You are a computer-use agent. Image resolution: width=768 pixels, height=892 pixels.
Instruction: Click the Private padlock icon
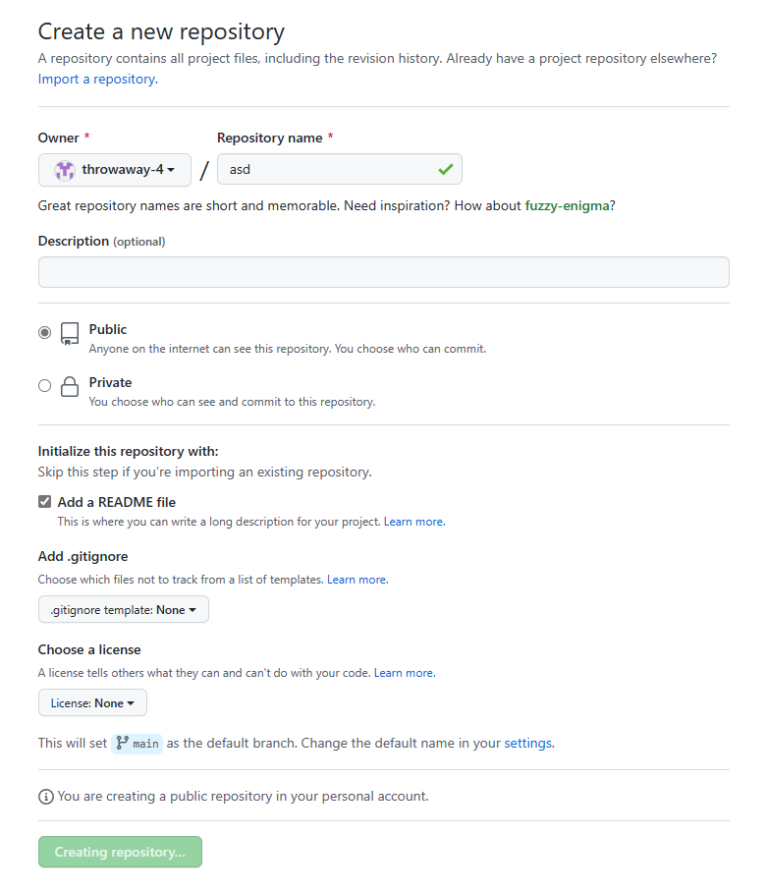[69, 386]
